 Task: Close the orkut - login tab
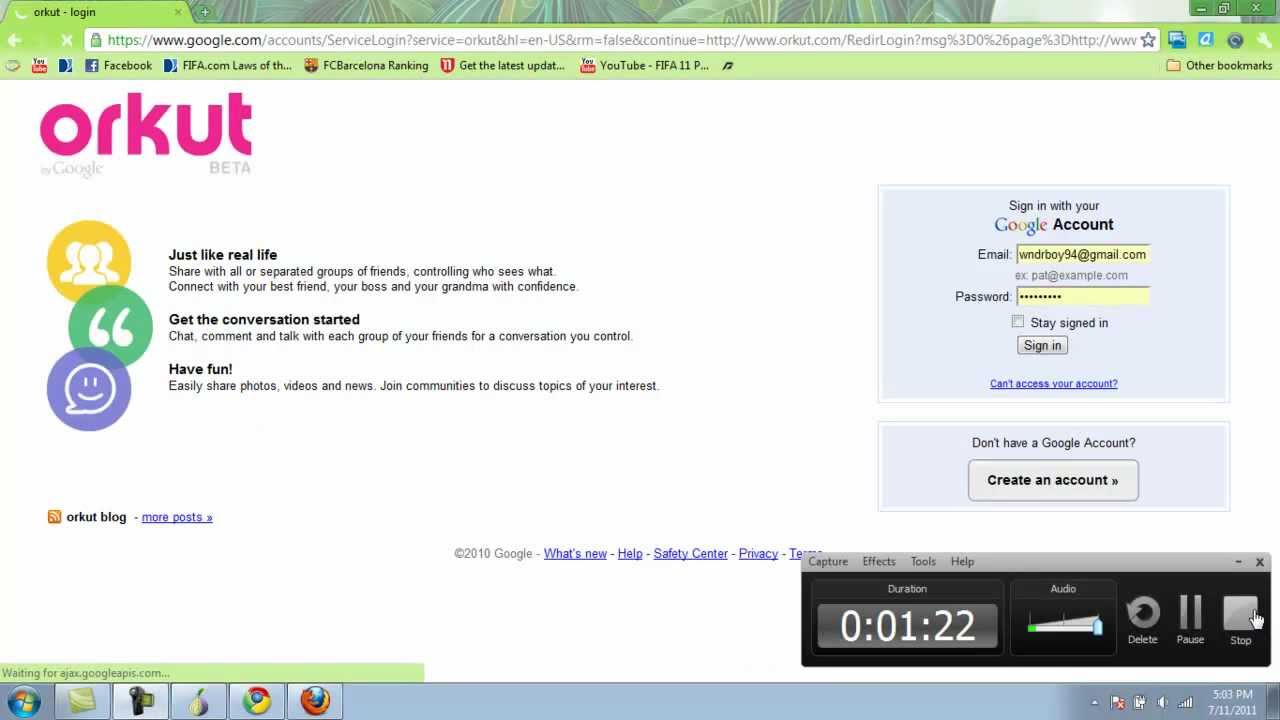[x=179, y=12]
